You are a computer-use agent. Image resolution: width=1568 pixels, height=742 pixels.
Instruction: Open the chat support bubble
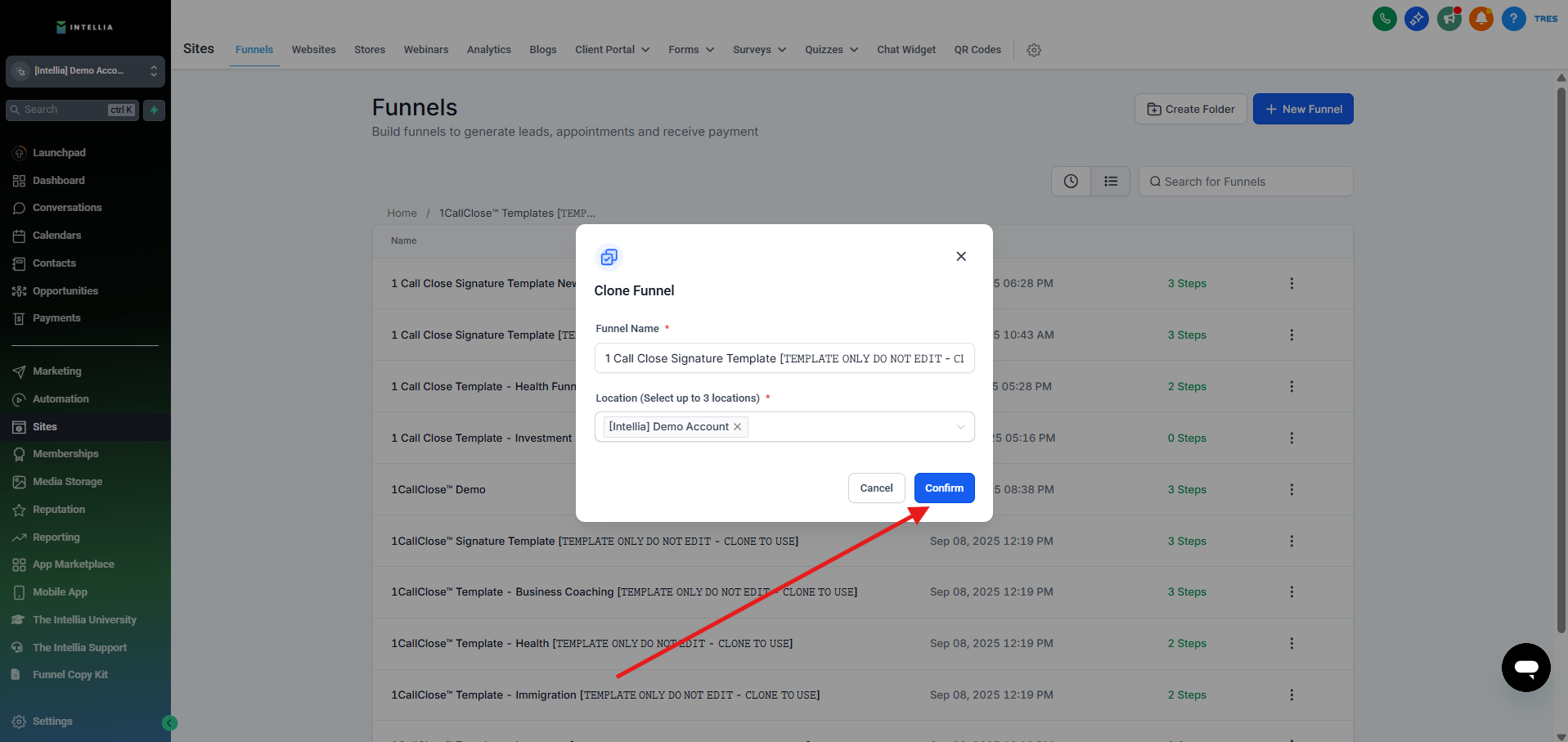pos(1525,668)
